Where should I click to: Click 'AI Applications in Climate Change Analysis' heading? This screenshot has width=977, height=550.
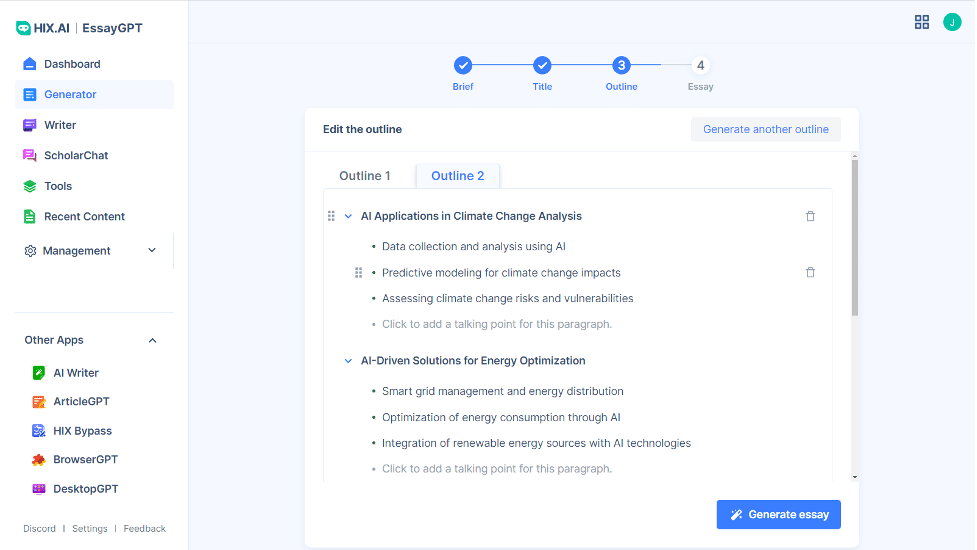471,216
